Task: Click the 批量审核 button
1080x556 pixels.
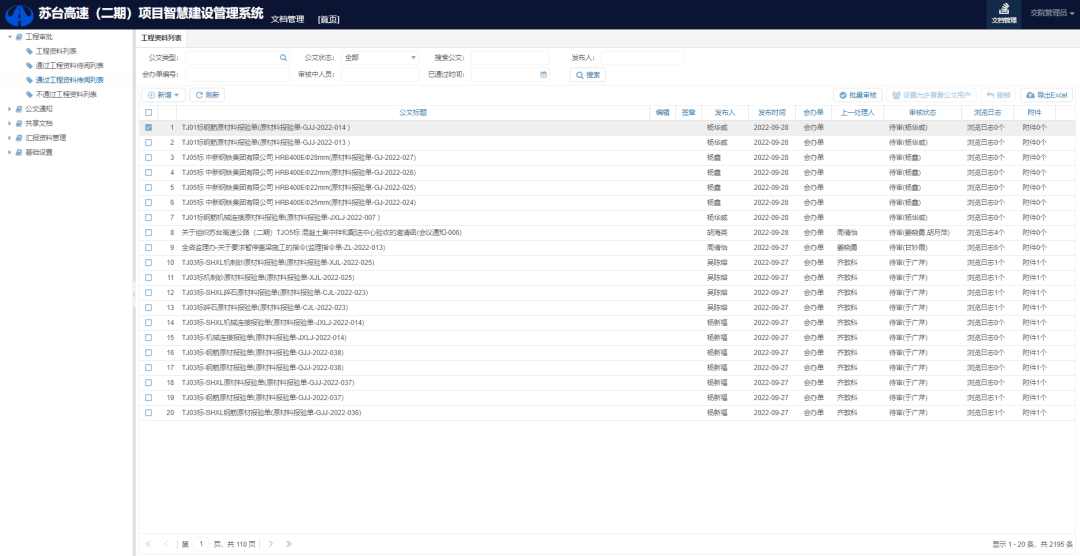Action: pos(858,95)
